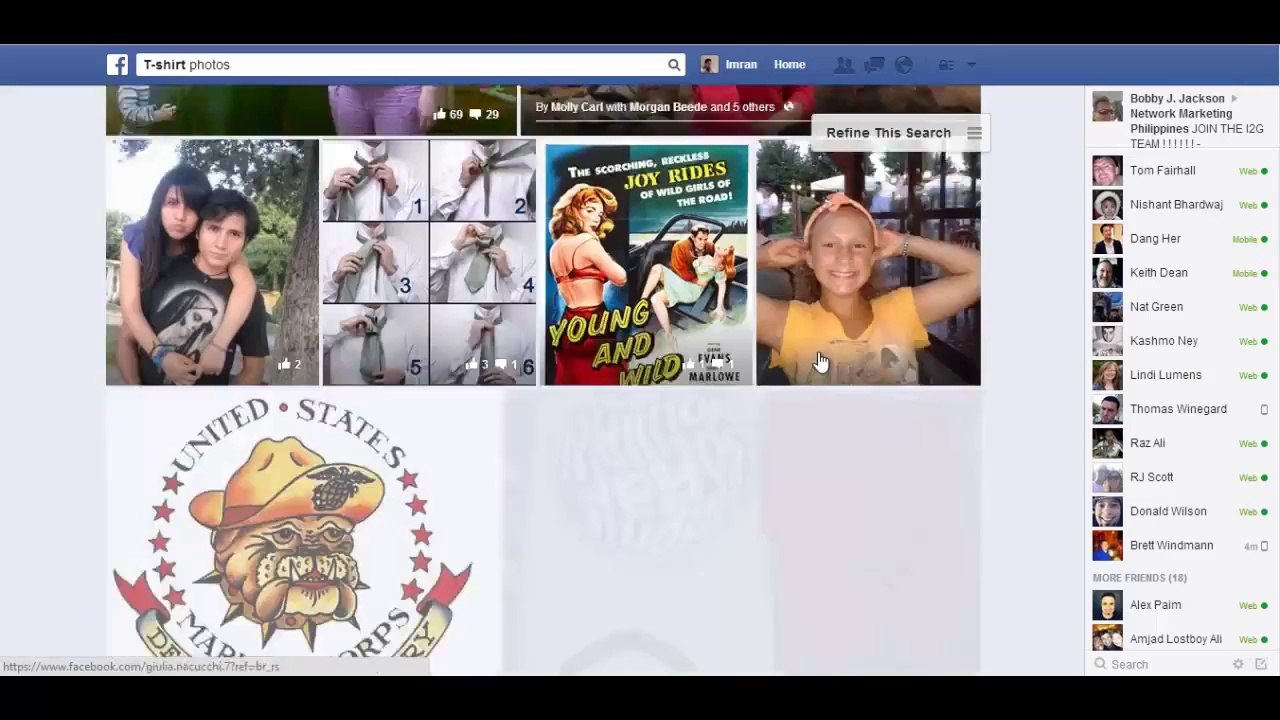Click Bobby J. Jackson's ticker avatar
This screenshot has height=720, width=1280.
coord(1107,107)
